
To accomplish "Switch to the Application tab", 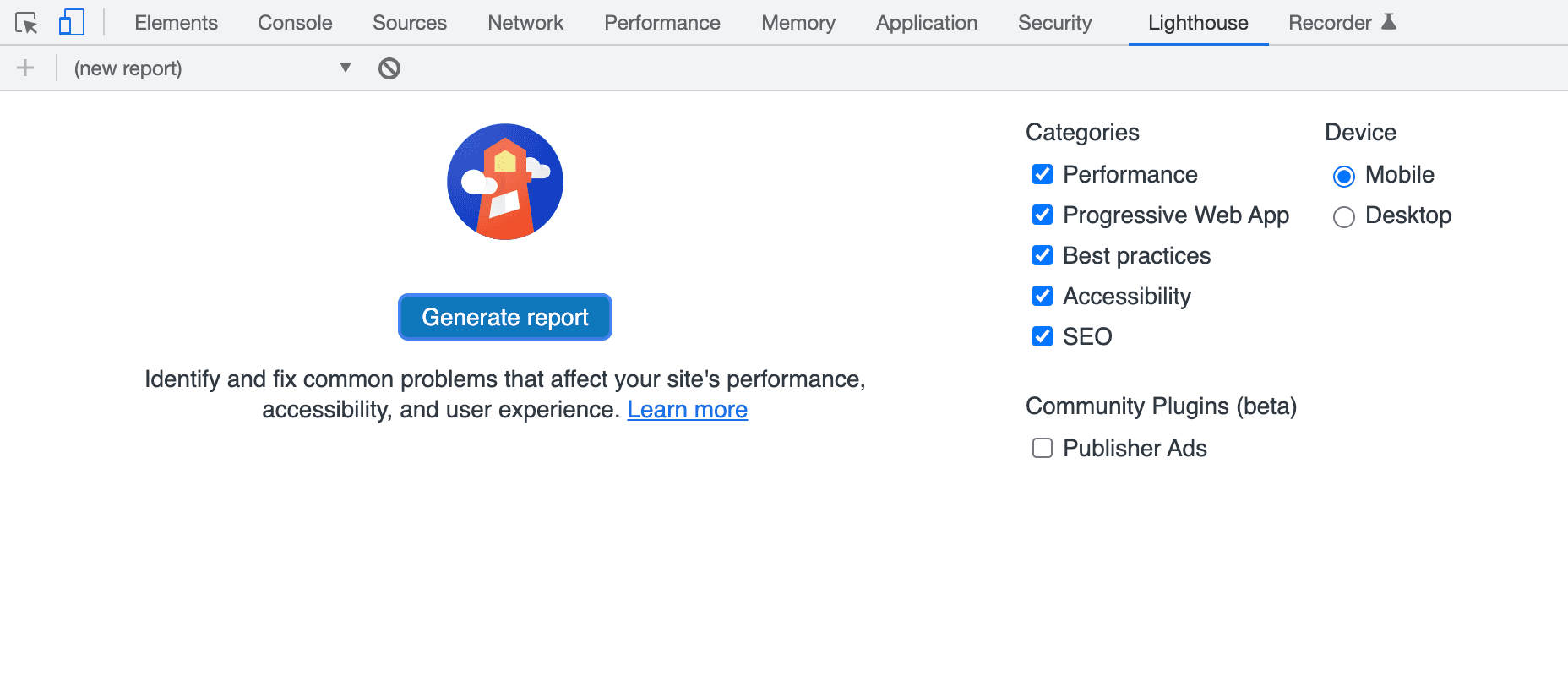I will (x=926, y=23).
